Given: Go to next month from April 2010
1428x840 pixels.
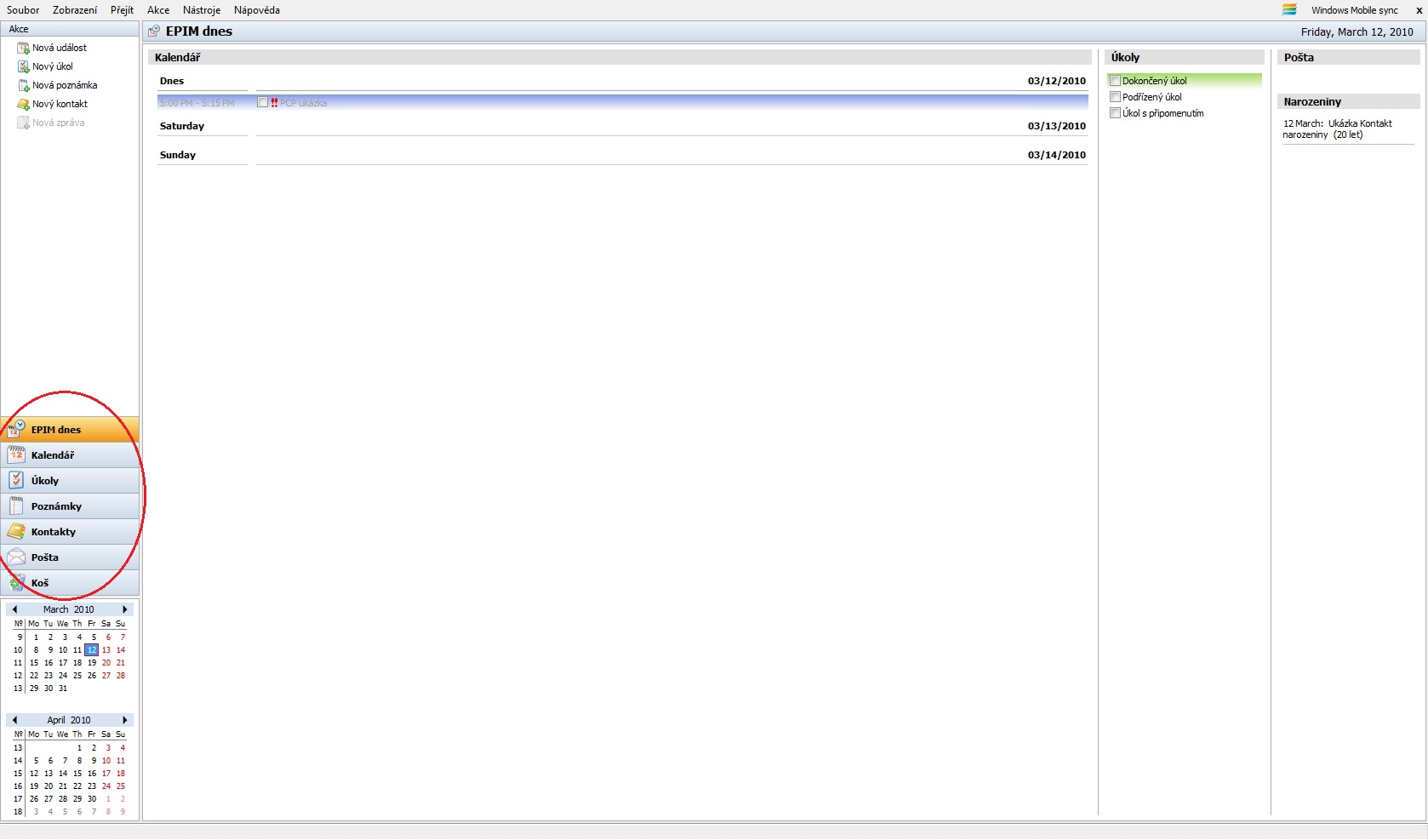Looking at the screenshot, I should (125, 720).
